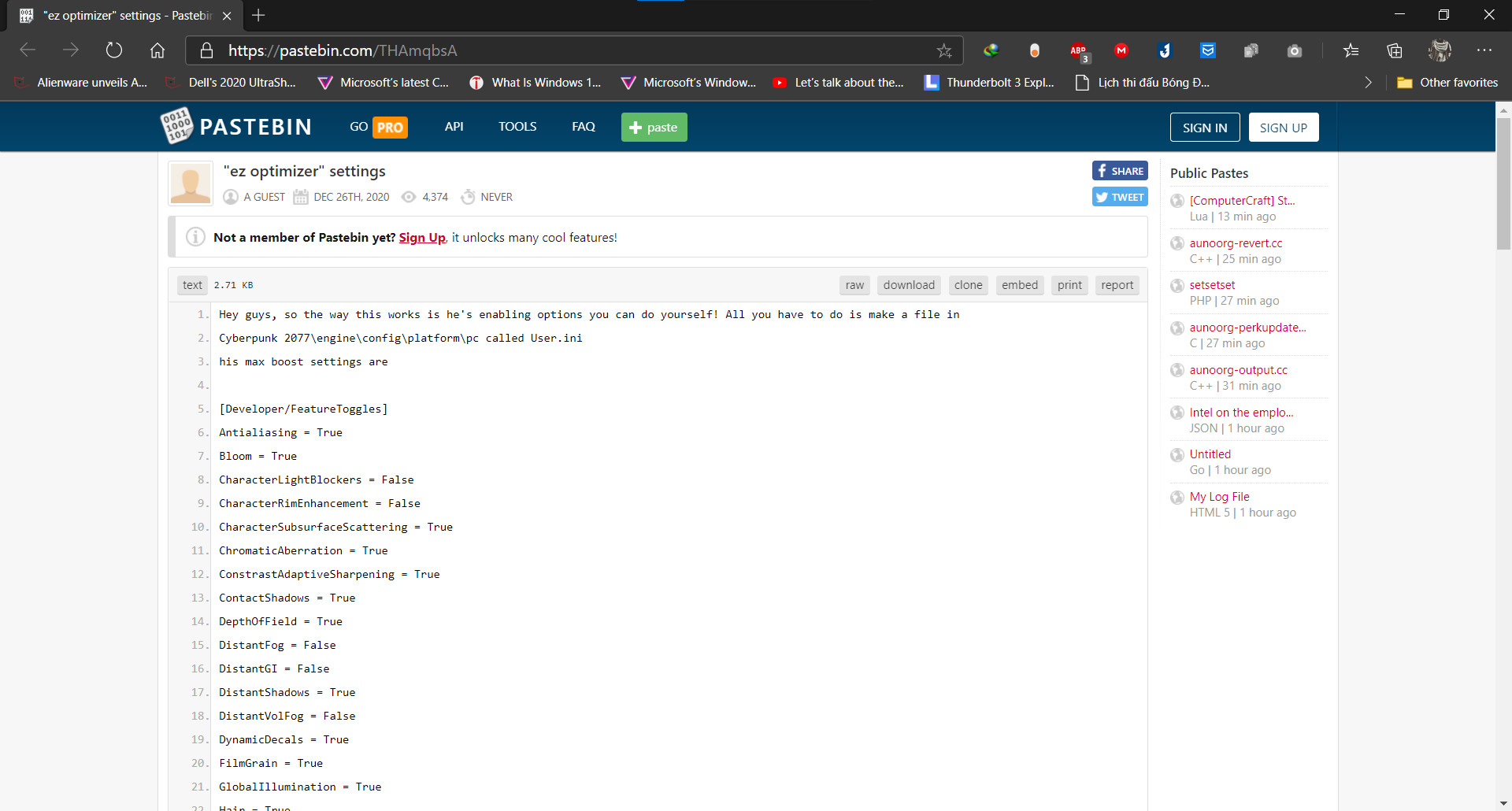The width and height of the screenshot is (1512, 811).
Task: Open Thunderbolt 3 Expl... bookmark
Action: [990, 82]
